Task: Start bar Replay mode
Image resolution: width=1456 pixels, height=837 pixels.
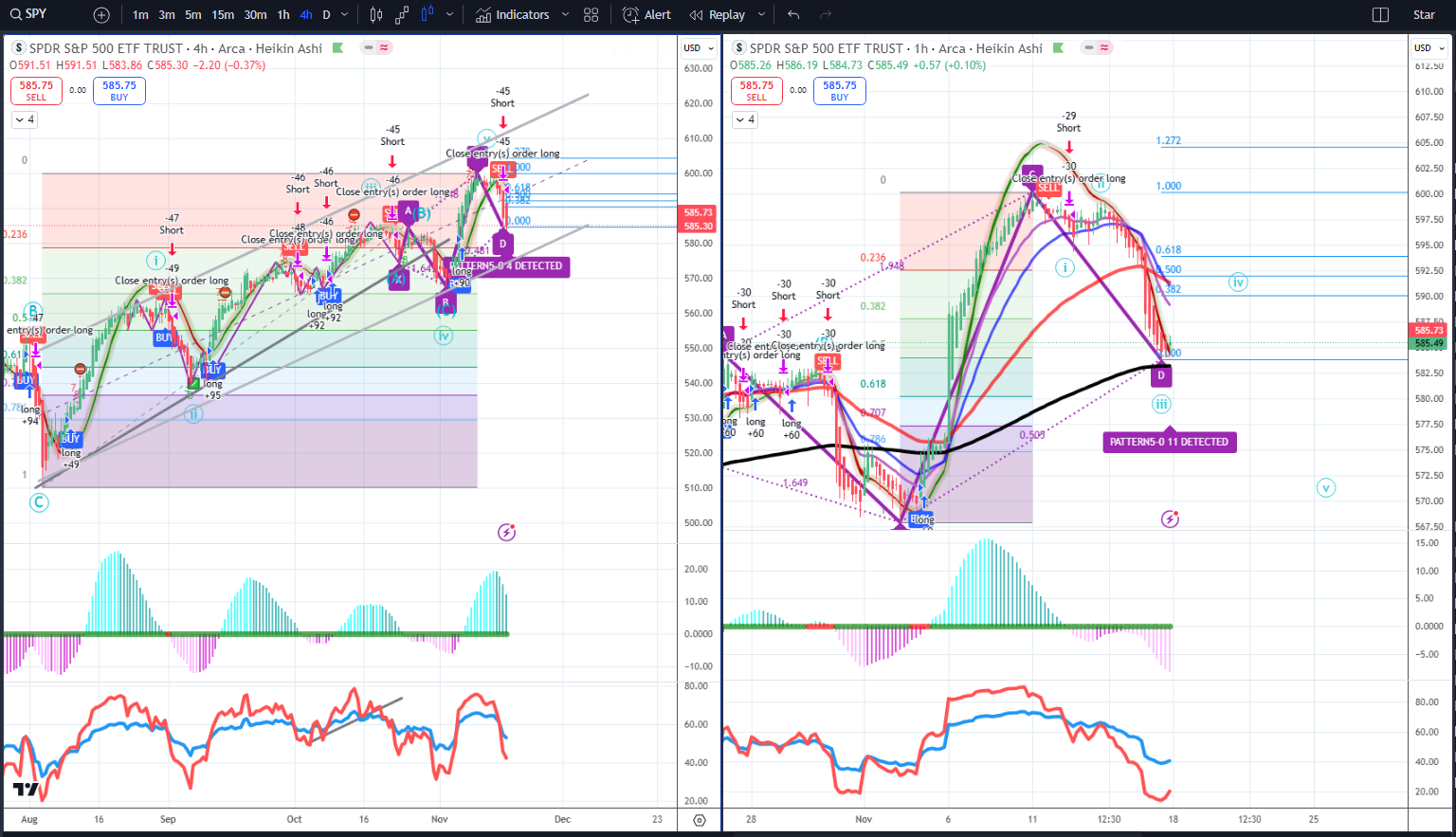Action: tap(718, 15)
